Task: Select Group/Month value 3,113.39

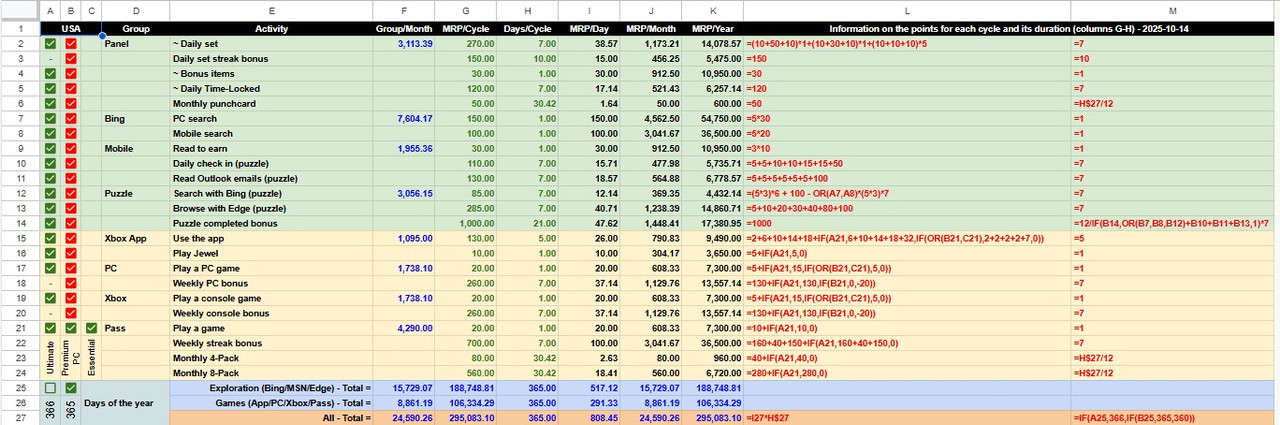Action: click(404, 44)
